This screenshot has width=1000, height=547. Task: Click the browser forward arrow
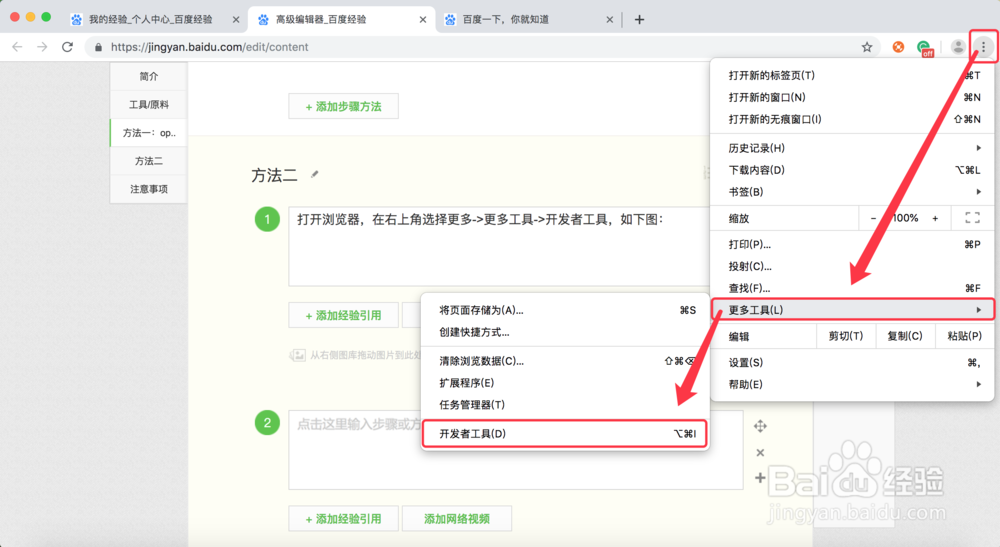click(42, 47)
